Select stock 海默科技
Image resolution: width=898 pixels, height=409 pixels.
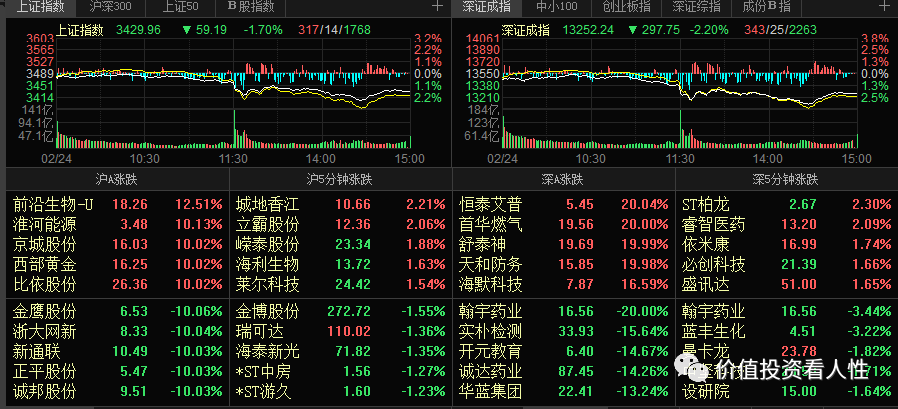click(x=563, y=285)
